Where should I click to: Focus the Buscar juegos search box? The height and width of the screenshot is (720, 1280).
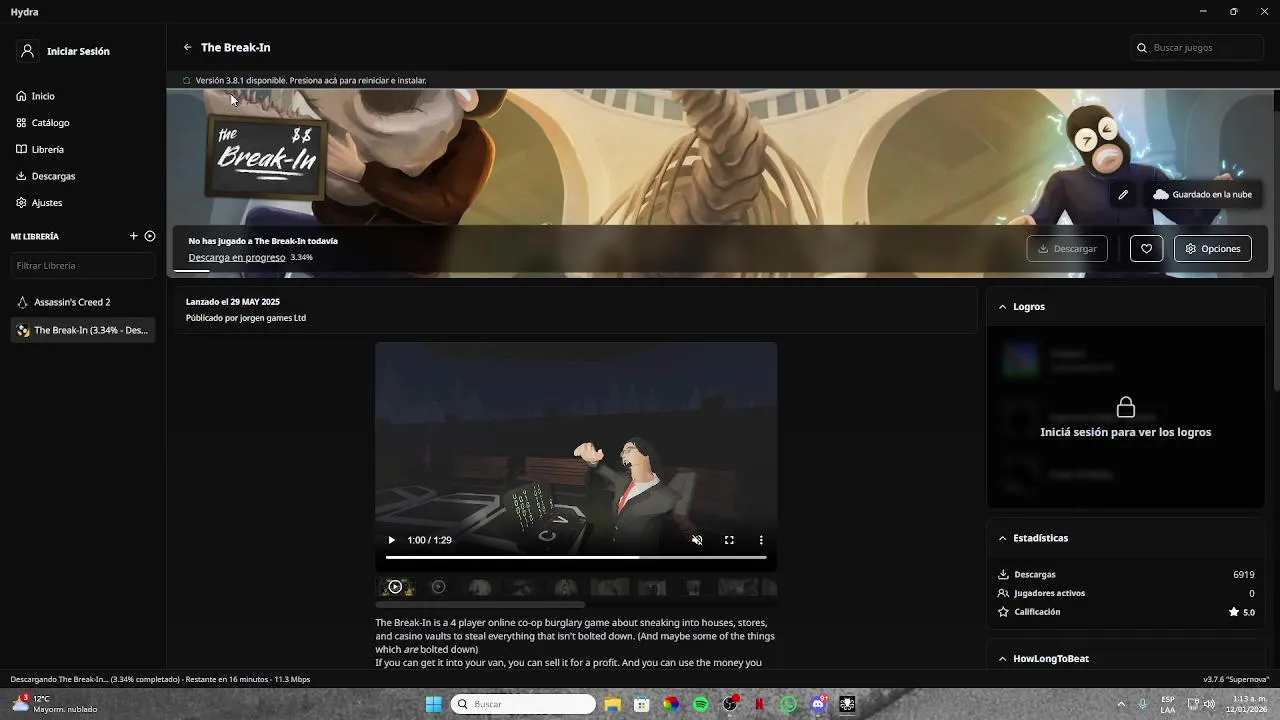[1198, 47]
